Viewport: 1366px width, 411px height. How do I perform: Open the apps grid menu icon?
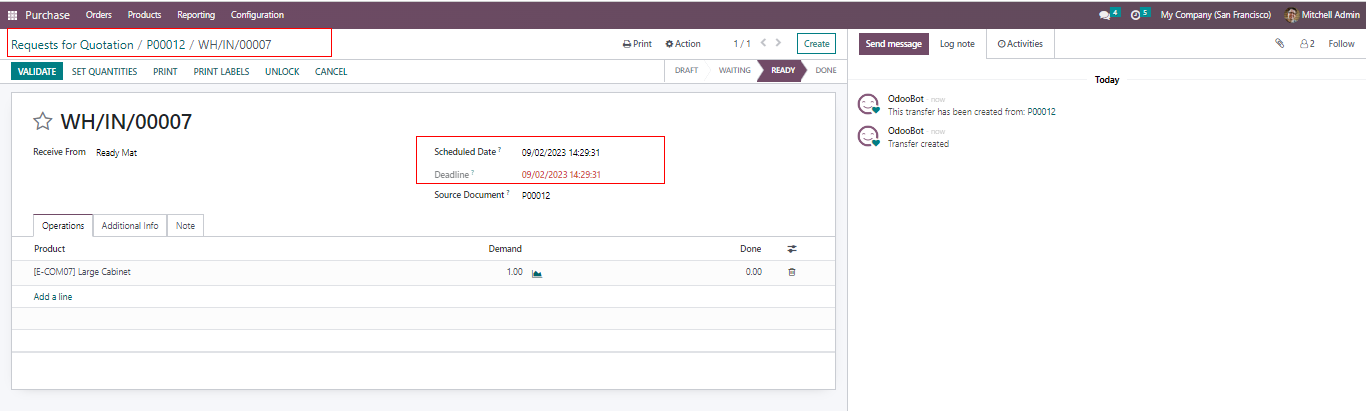[13, 15]
